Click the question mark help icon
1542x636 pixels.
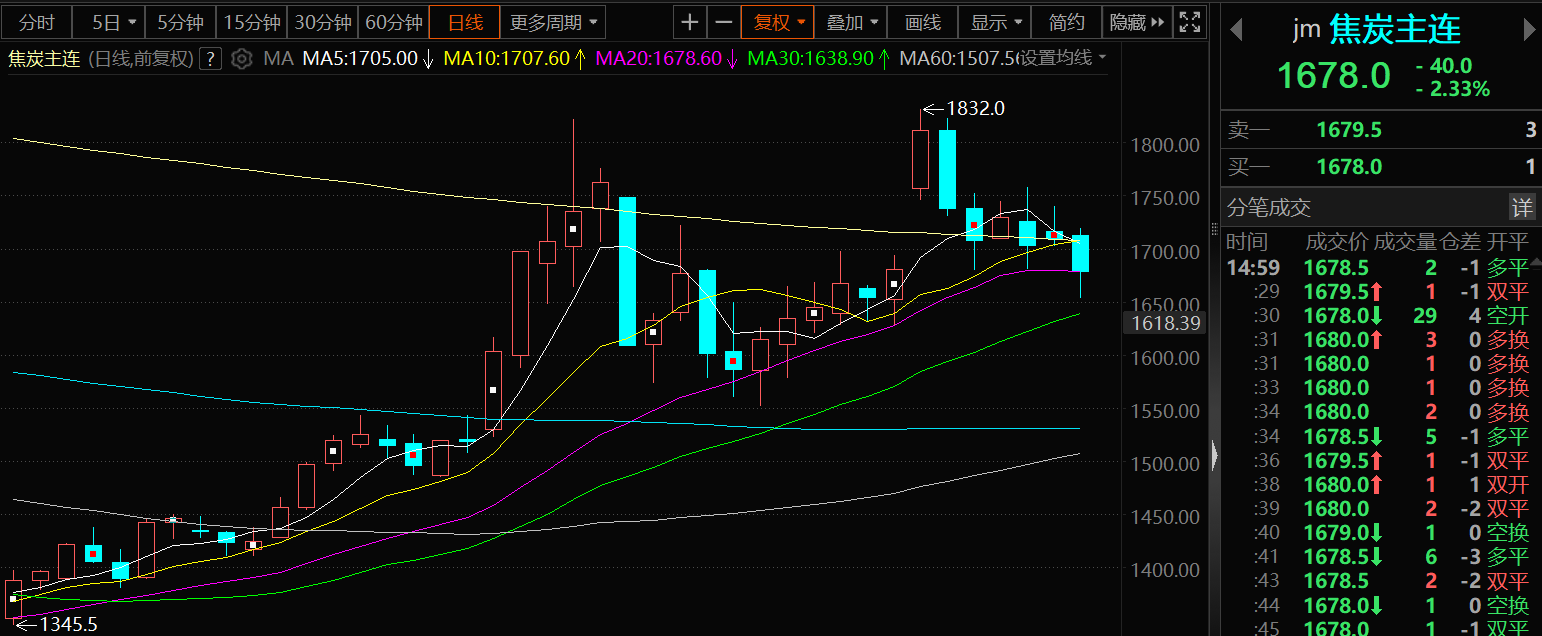(210, 59)
